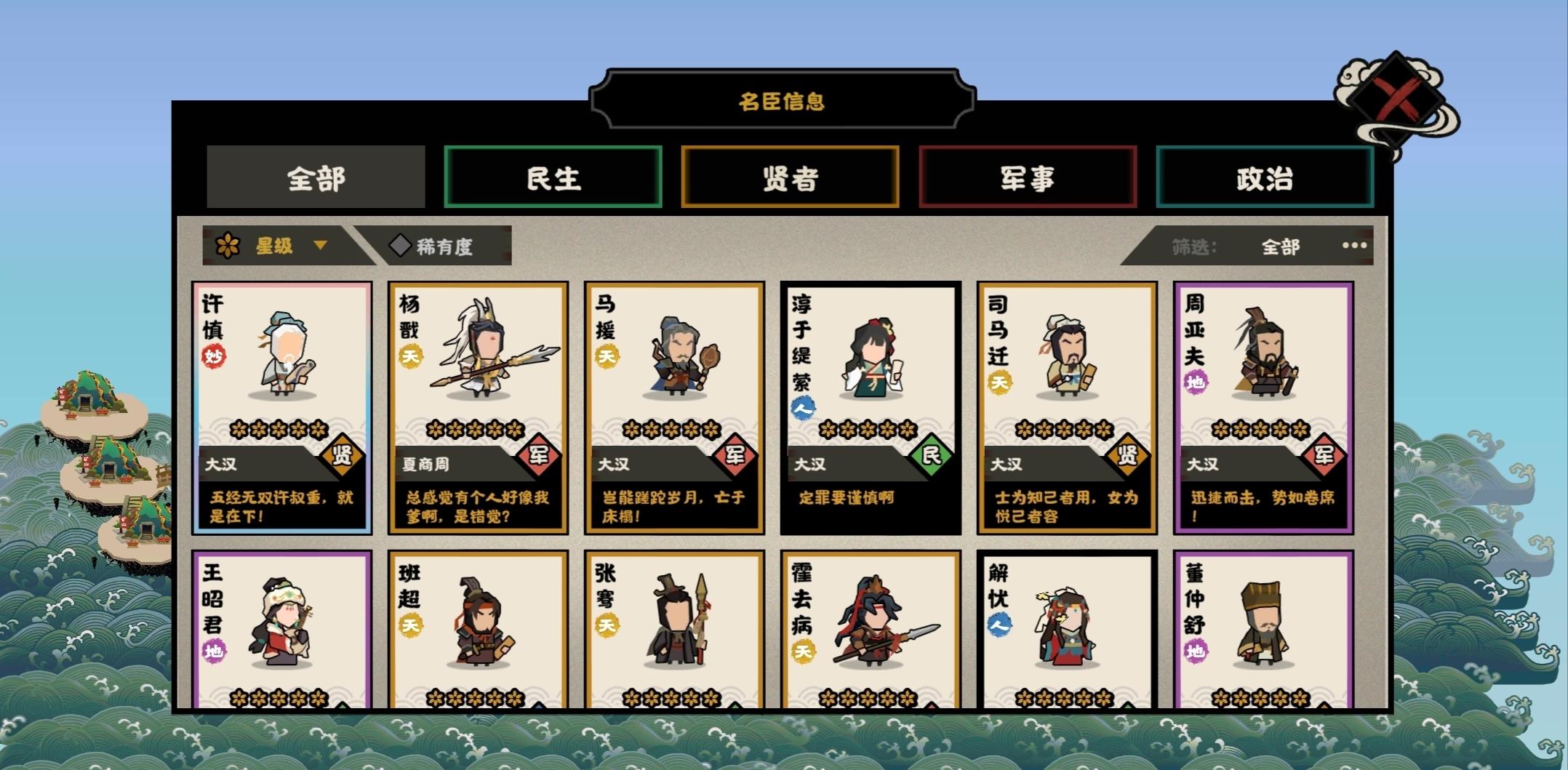Expand the 星级 sort direction arrow
Image resolution: width=1568 pixels, height=770 pixels.
point(320,246)
